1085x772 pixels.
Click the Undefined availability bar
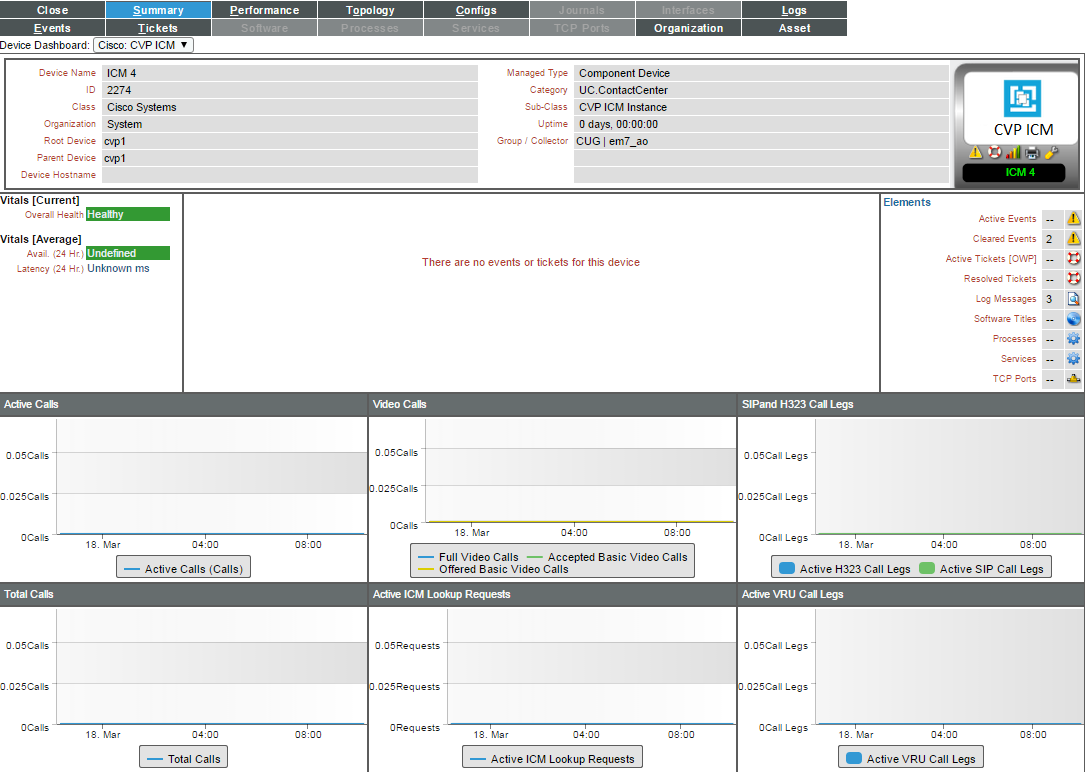128,253
